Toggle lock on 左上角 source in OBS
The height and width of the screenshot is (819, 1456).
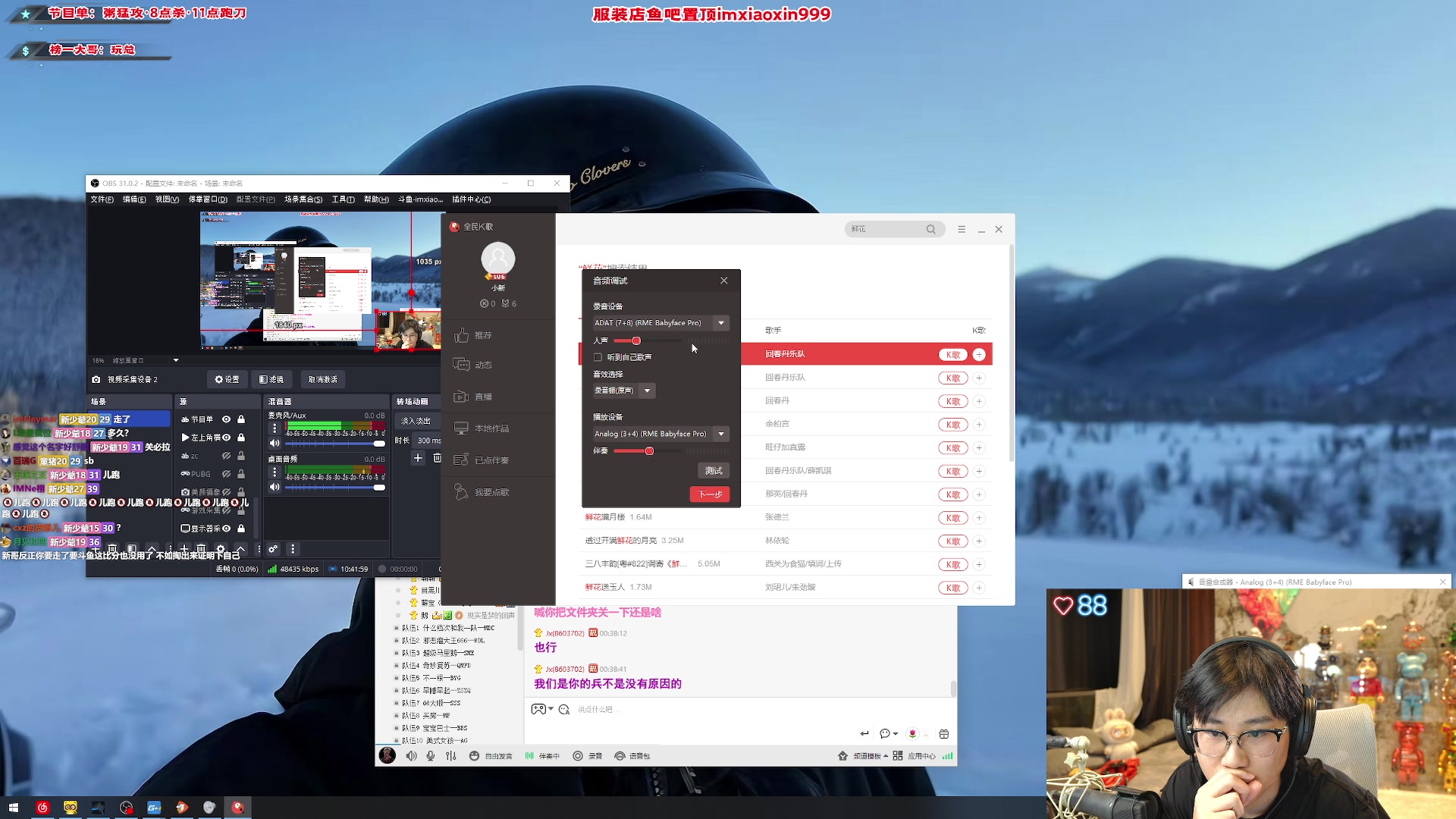pyautogui.click(x=241, y=438)
